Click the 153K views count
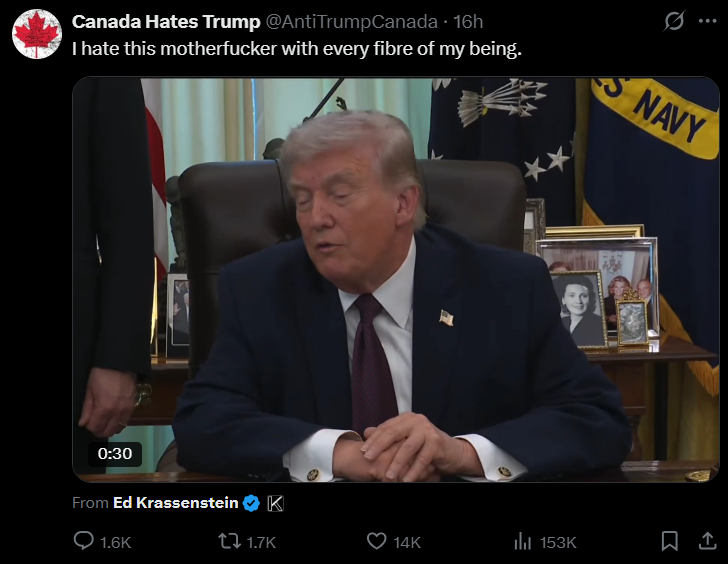 558,542
